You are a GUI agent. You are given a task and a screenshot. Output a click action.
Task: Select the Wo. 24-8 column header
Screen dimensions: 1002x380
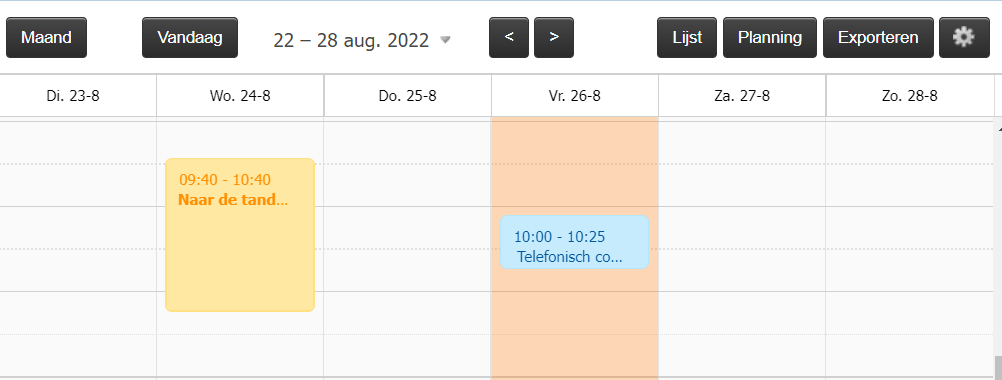click(240, 96)
